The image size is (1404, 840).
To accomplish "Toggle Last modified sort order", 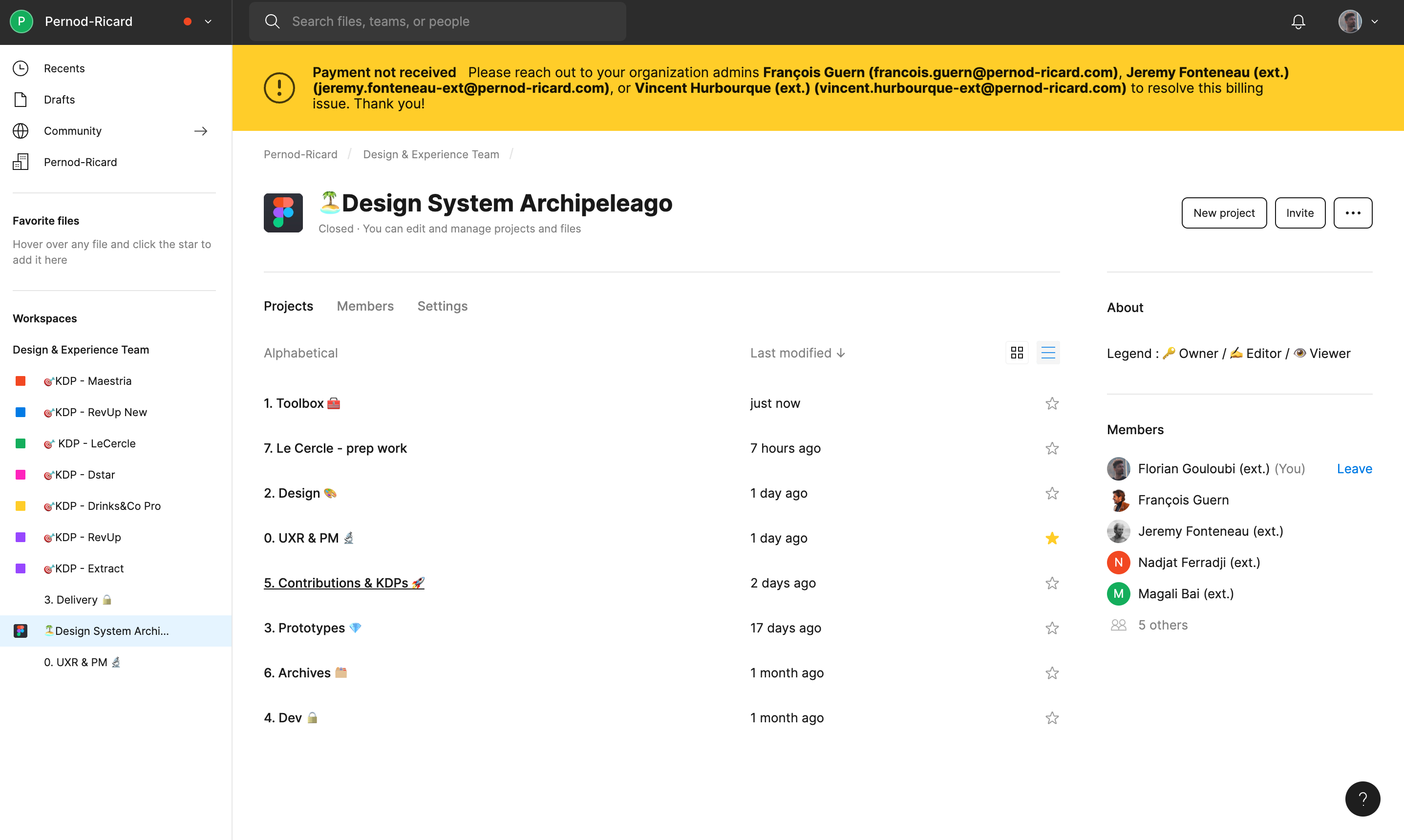I will pyautogui.click(x=797, y=353).
